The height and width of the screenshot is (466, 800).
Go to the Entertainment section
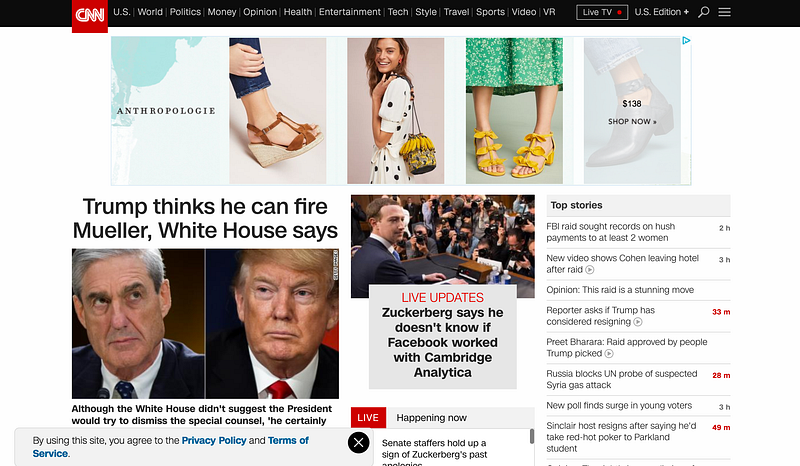tap(349, 12)
